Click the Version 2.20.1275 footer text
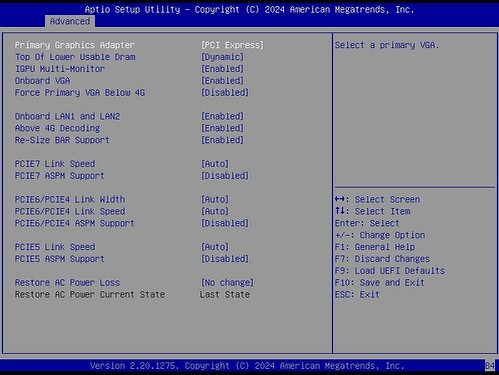499x375 pixels. 247,366
